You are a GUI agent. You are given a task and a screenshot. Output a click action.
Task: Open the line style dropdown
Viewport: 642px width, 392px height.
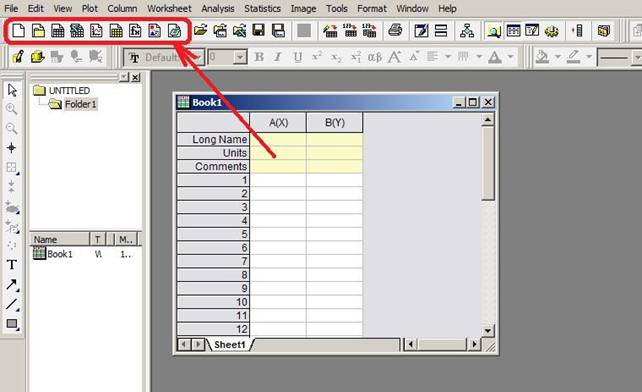click(x=619, y=58)
